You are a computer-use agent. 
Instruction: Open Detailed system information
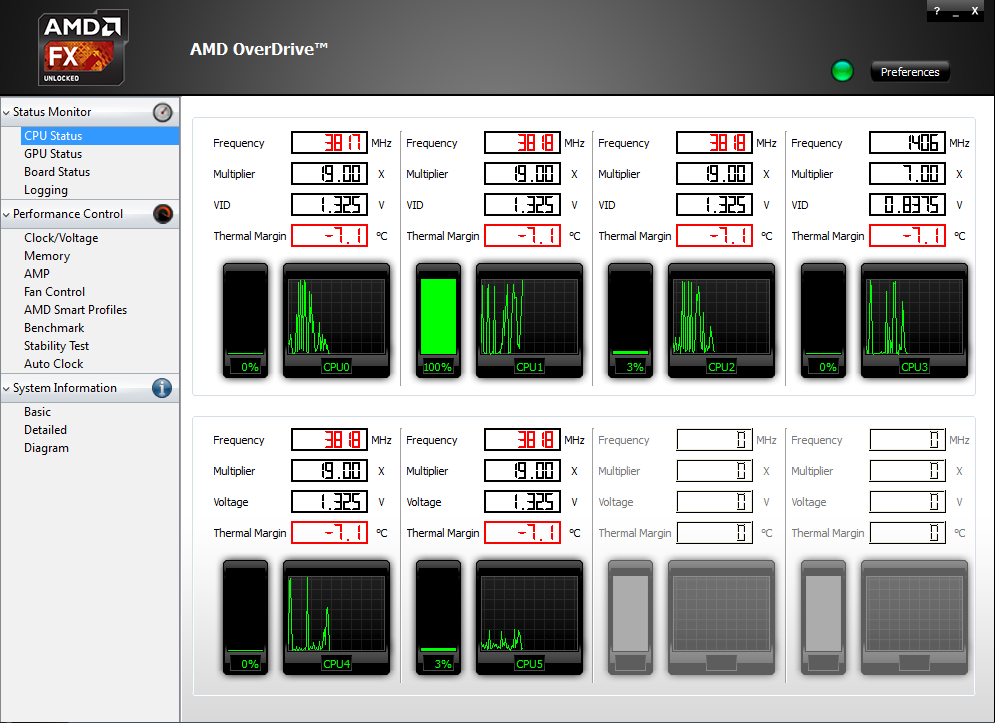tap(45, 430)
